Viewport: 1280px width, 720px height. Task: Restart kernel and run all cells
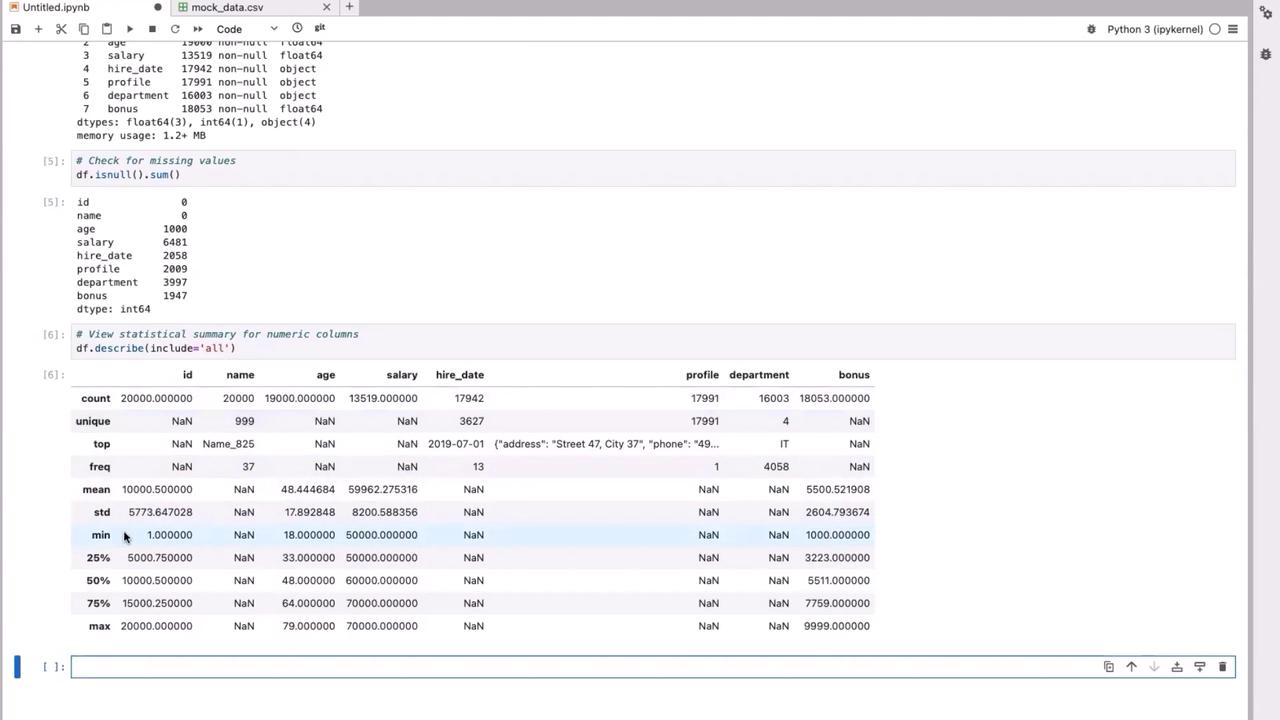(198, 29)
